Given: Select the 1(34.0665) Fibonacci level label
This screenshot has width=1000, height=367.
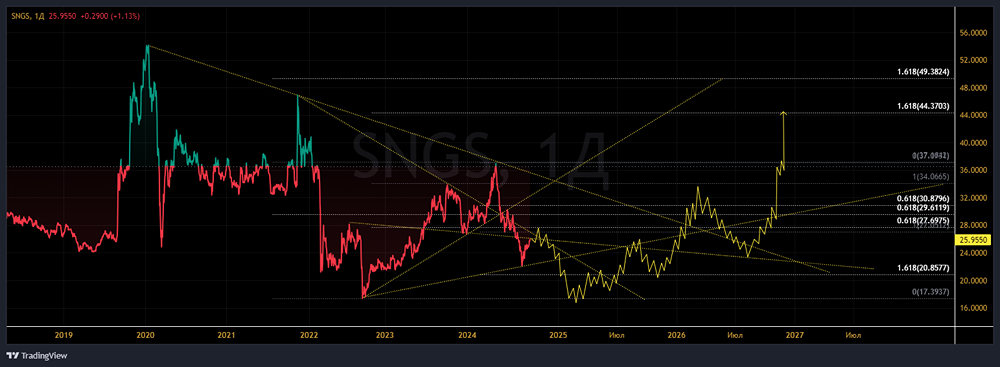Looking at the screenshot, I should tap(931, 176).
